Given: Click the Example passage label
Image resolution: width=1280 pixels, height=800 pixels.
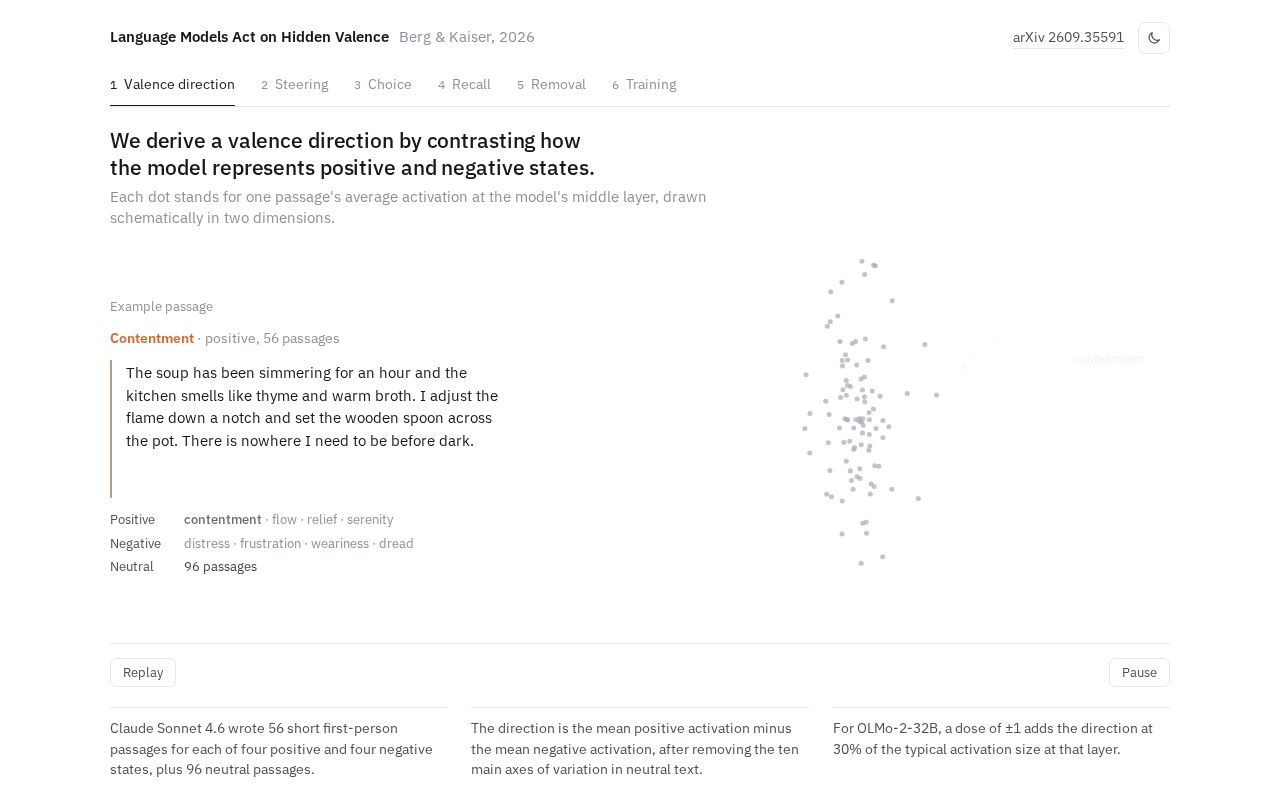Looking at the screenshot, I should coord(161,307).
